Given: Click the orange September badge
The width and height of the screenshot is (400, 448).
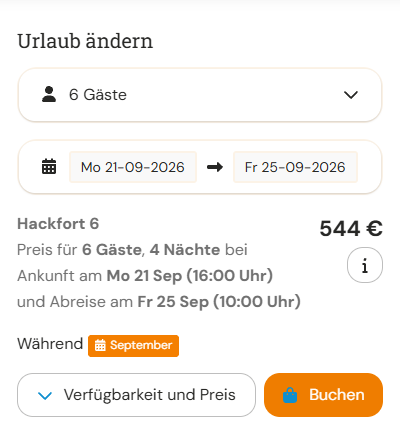Looking at the screenshot, I should tap(133, 346).
